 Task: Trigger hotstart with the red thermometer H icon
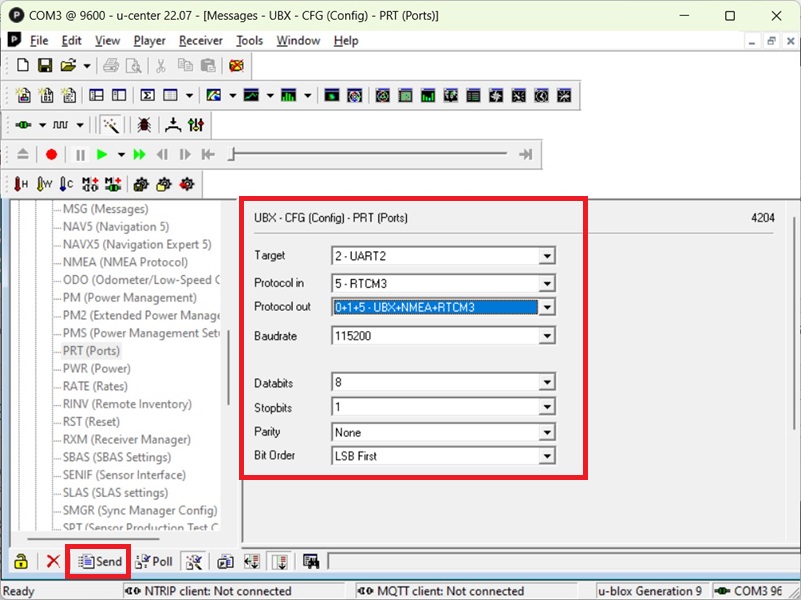21,184
